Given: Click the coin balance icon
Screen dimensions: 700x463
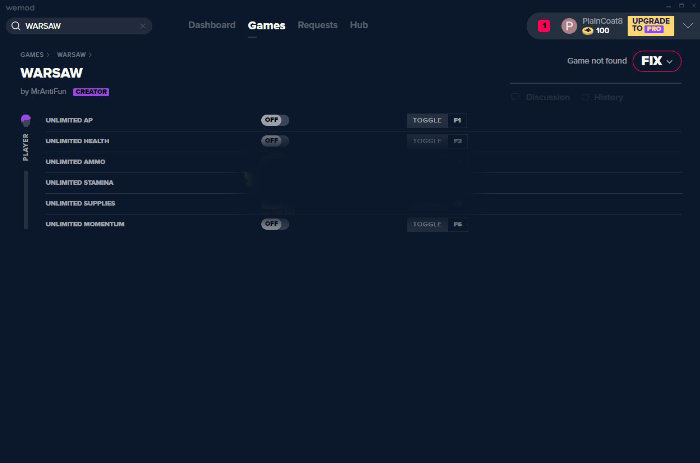Looking at the screenshot, I should (x=588, y=31).
